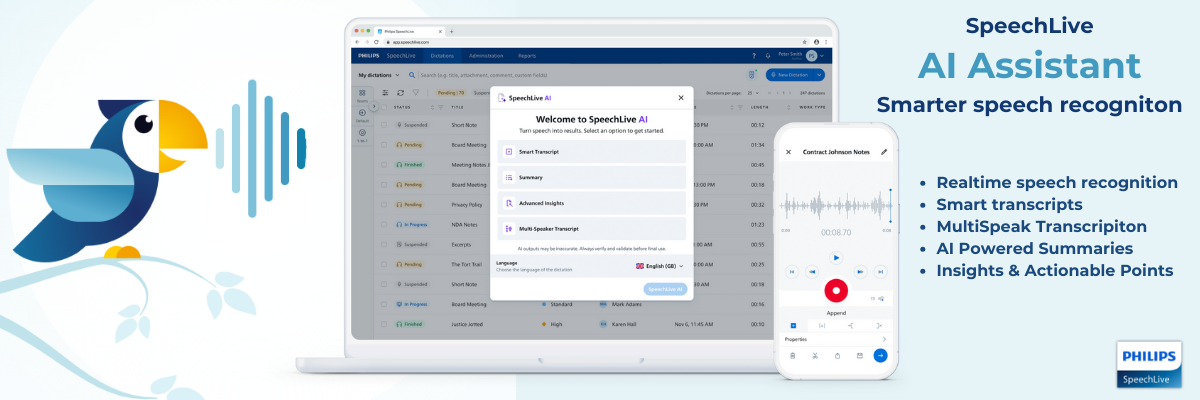Viewport: 1200px width, 400px height.
Task: Expand Properties on the phone app
Action: pyautogui.click(x=836, y=339)
